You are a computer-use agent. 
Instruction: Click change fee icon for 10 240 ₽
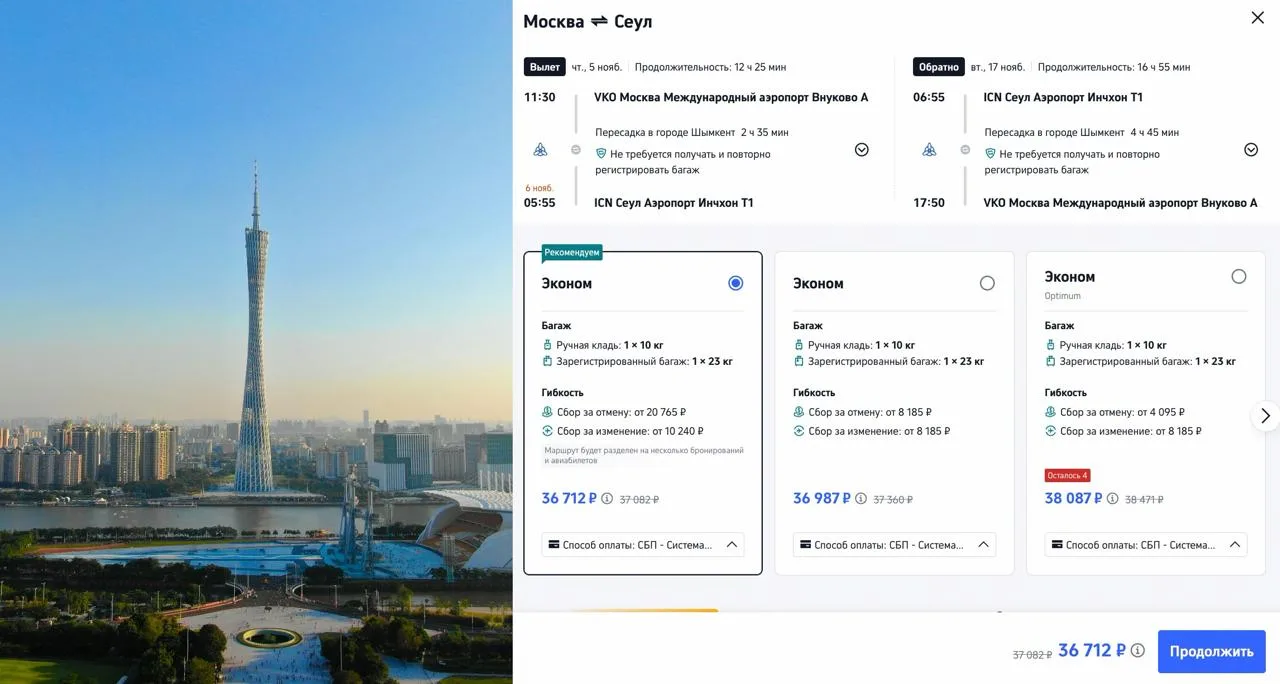pyautogui.click(x=547, y=431)
